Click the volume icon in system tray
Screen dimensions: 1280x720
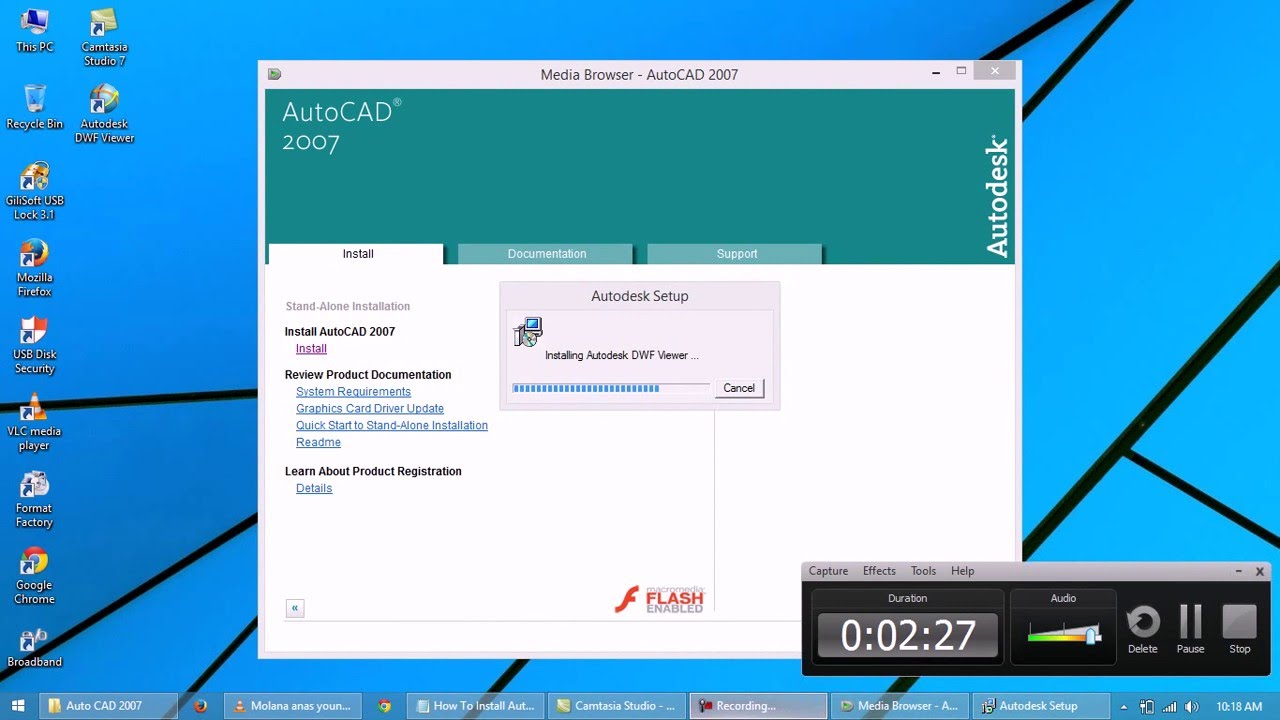pyautogui.click(x=1191, y=706)
